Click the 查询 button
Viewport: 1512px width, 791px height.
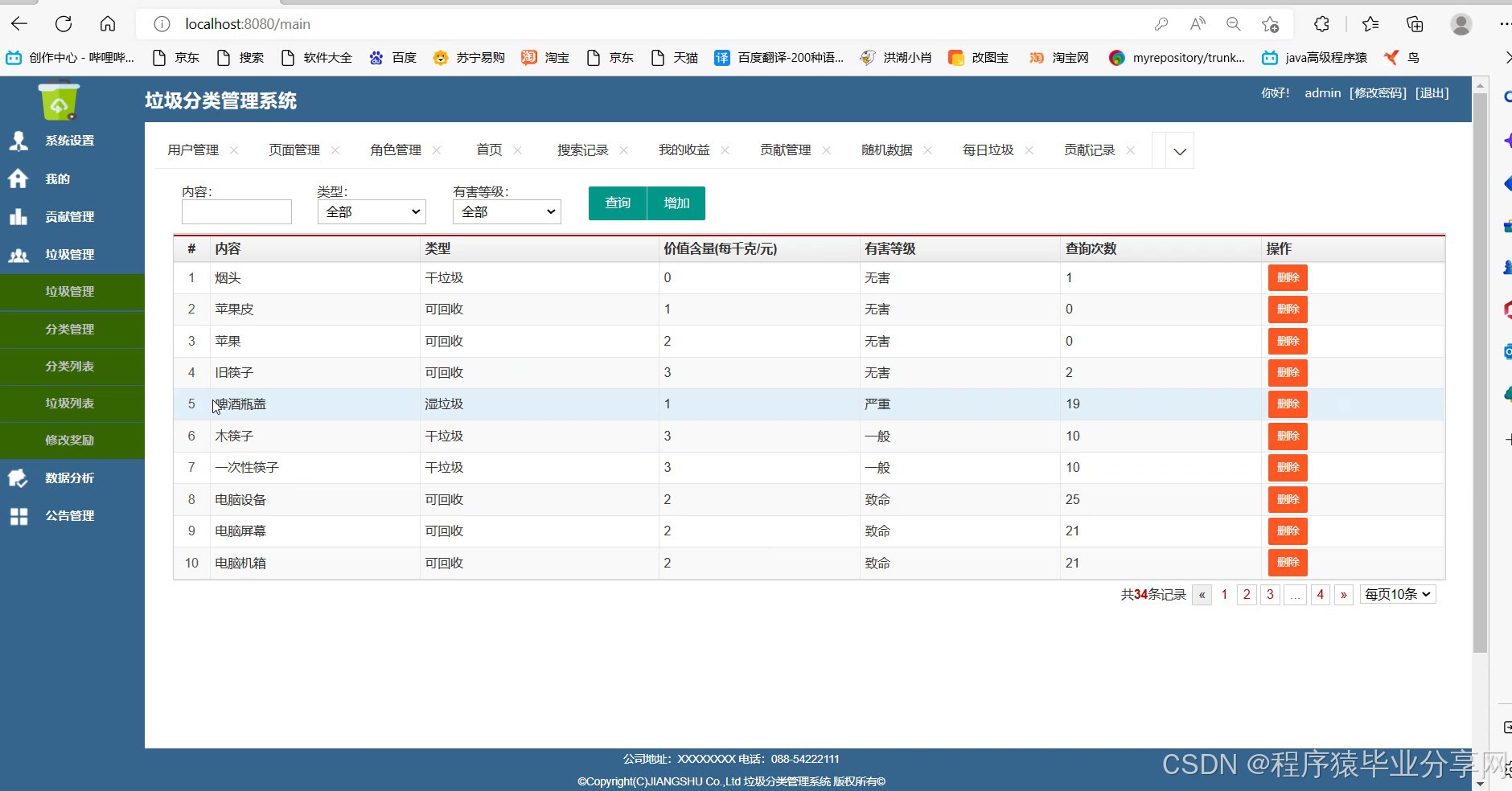click(x=618, y=203)
